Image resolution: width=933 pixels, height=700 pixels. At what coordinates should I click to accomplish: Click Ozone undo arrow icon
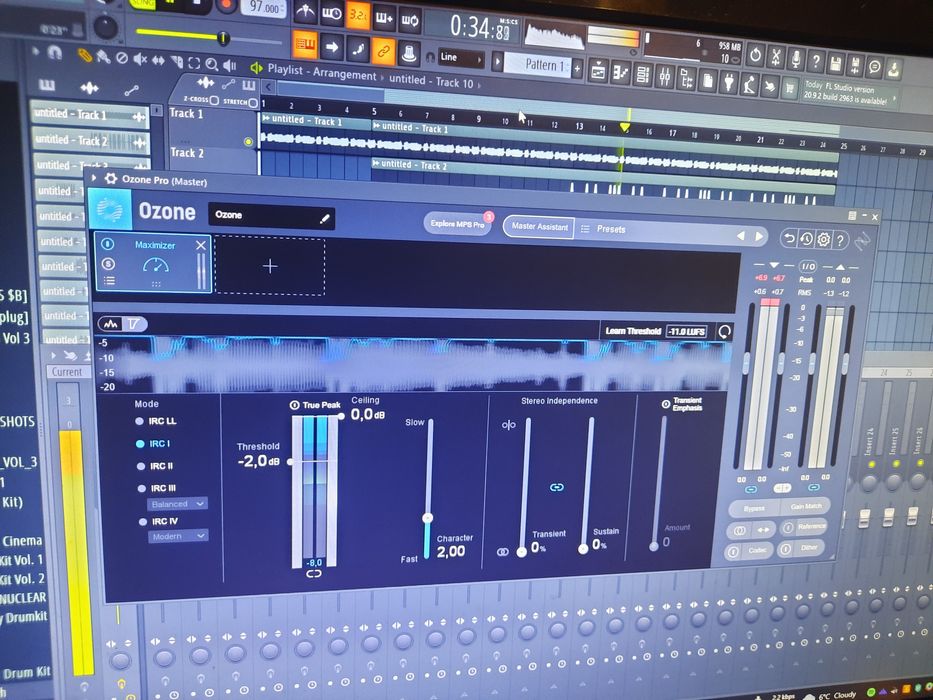point(789,239)
